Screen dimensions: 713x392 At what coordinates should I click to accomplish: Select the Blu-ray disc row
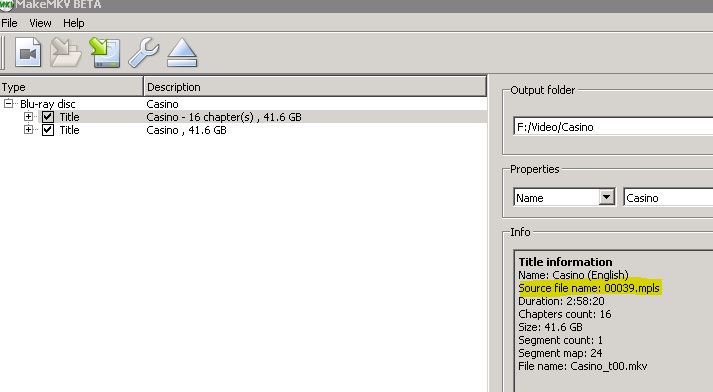243,104
